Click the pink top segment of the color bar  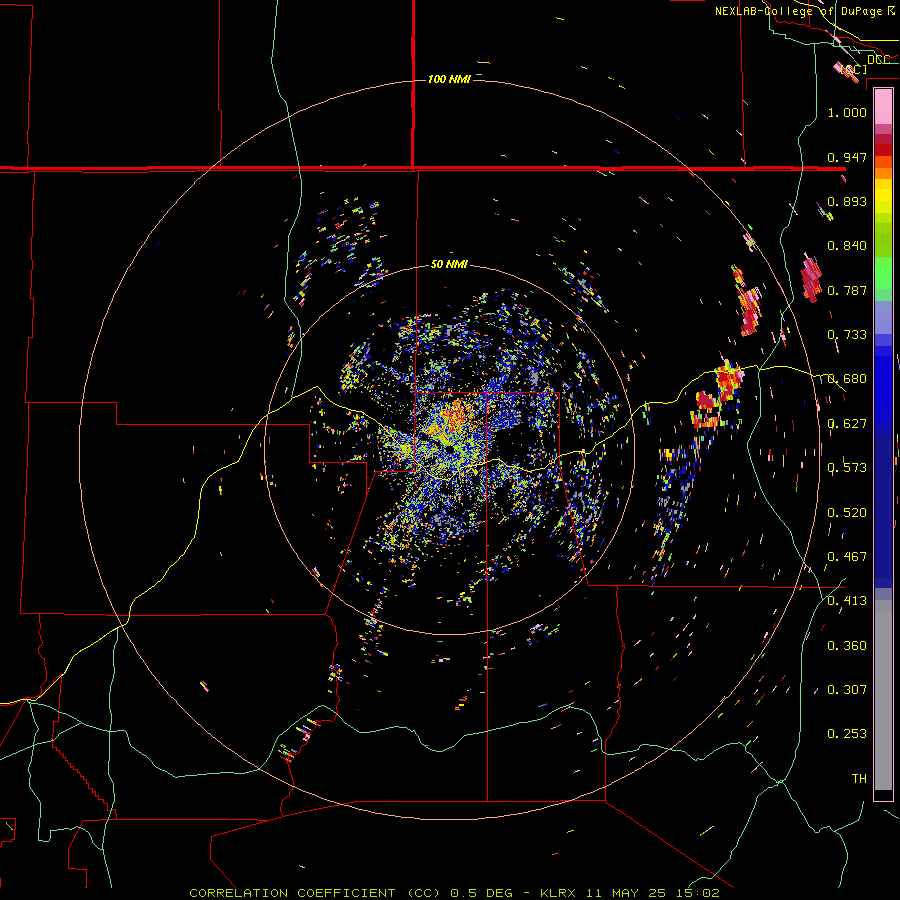[x=883, y=107]
